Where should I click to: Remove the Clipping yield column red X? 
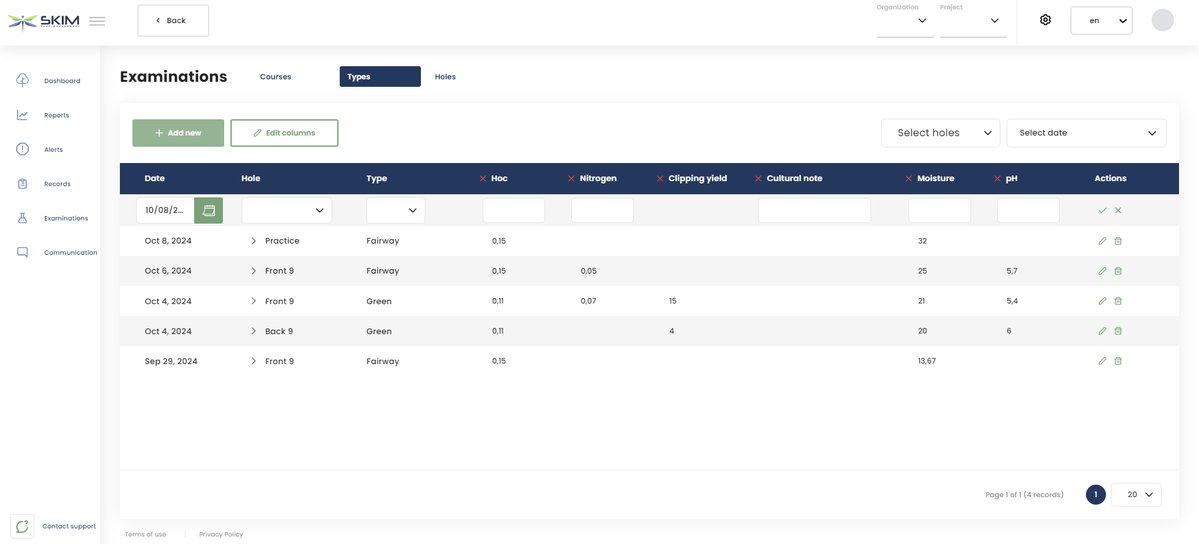click(x=660, y=178)
